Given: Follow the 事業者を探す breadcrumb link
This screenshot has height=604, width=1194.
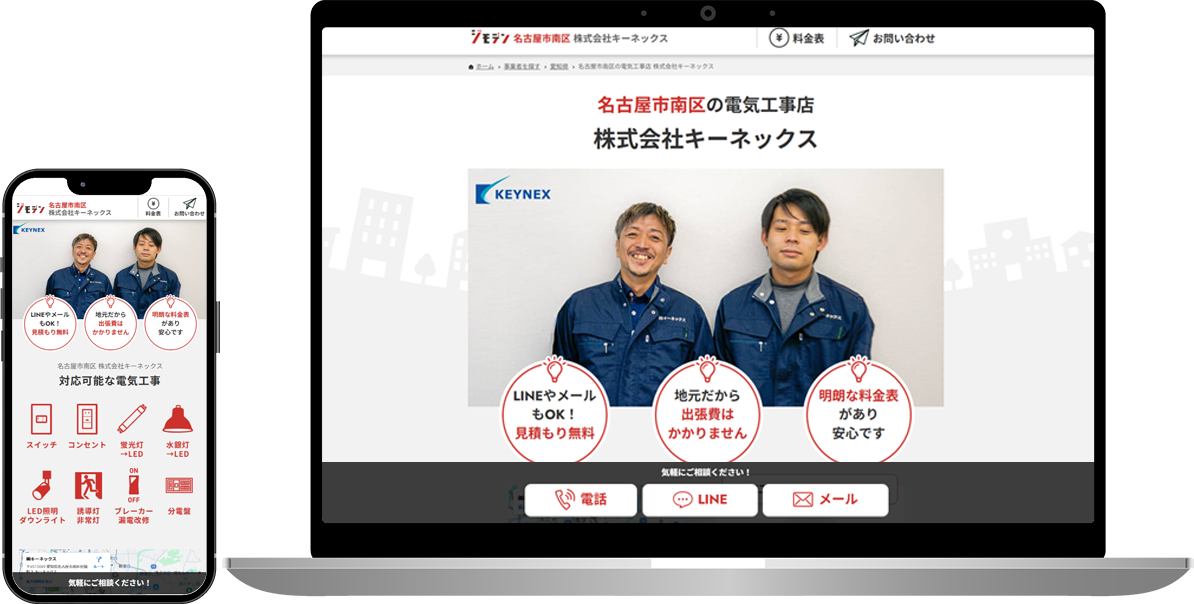Looking at the screenshot, I should 522,67.
